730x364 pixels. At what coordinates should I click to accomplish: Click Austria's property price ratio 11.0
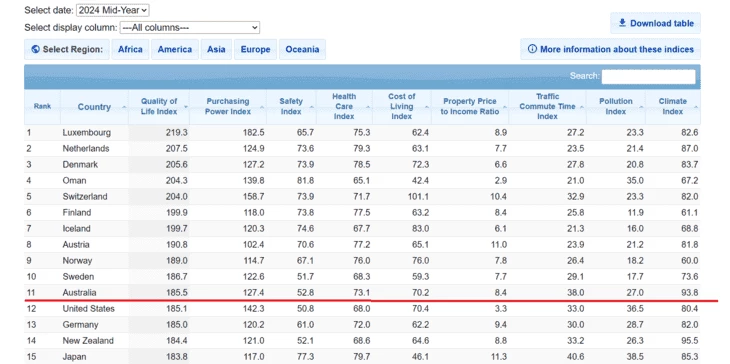[x=499, y=244]
